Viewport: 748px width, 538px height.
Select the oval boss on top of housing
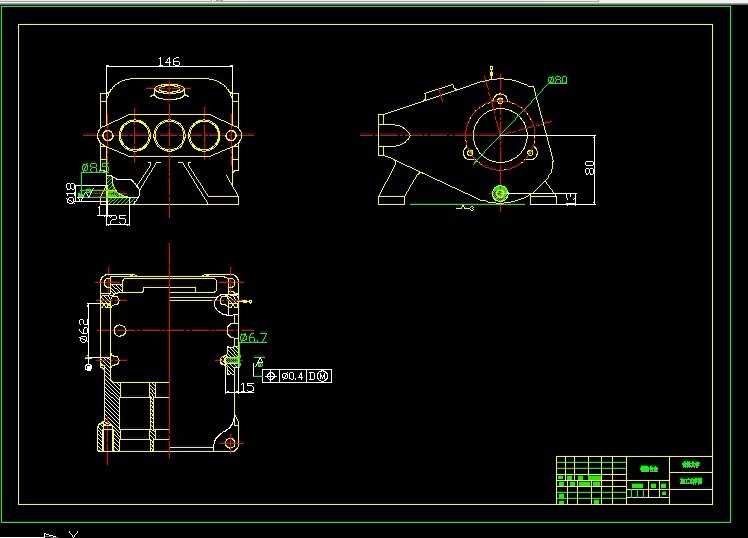click(169, 92)
